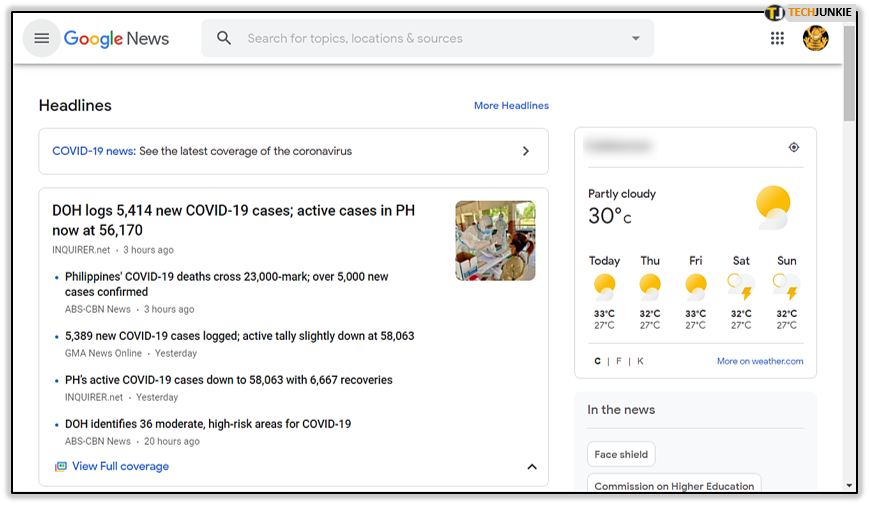869x505 pixels.
Task: Click the scrollbar down arrow
Action: [x=849, y=486]
